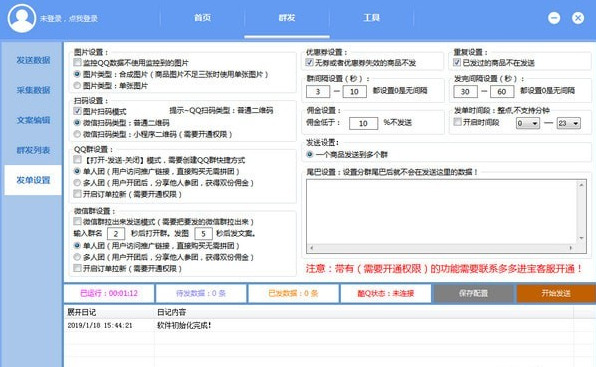
Task: Switch to the 首页 tab
Action: coord(202,18)
